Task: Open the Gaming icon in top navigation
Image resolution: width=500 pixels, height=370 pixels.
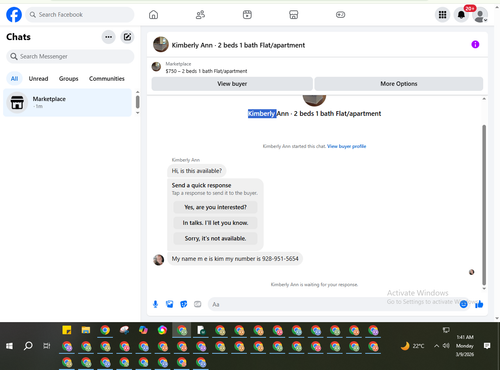Action: pos(340,15)
